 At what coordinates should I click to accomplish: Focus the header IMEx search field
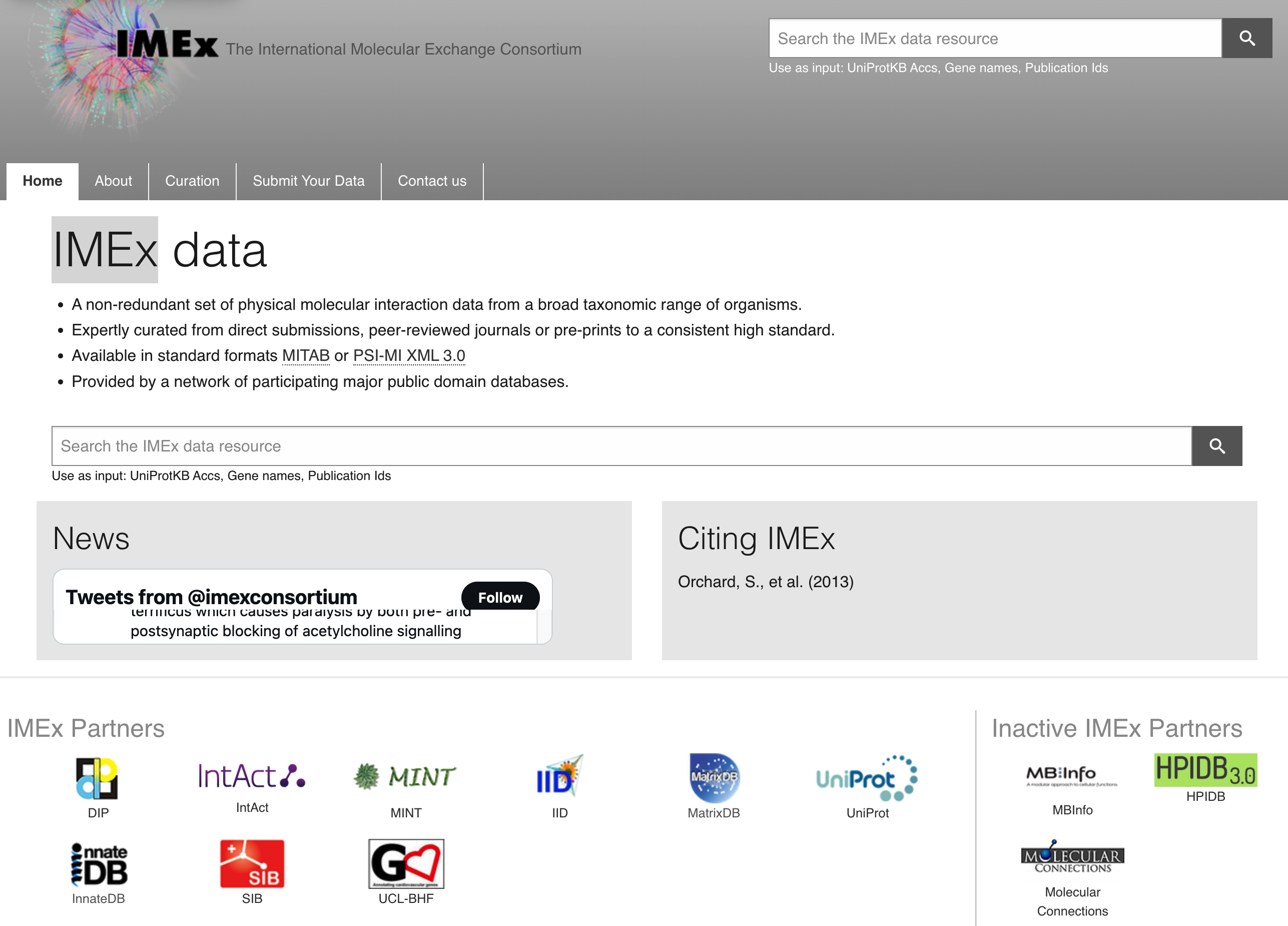[x=995, y=38]
